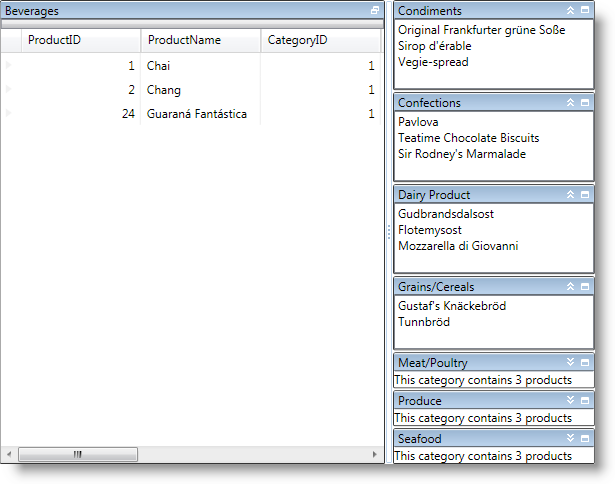
Task: Maximize the Meat/Poultry tile
Action: point(585,363)
